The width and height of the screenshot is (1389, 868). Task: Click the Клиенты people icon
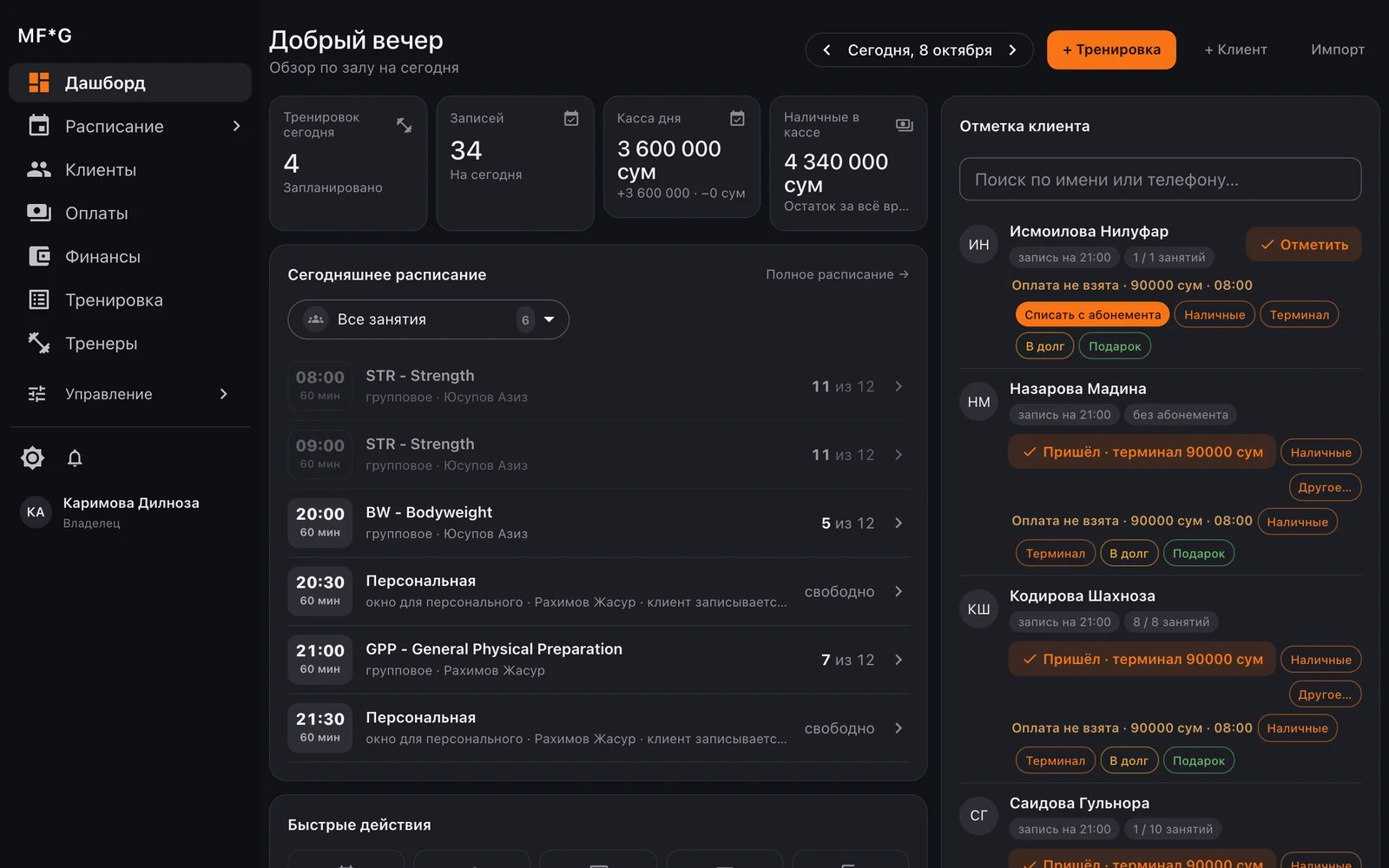[39, 169]
